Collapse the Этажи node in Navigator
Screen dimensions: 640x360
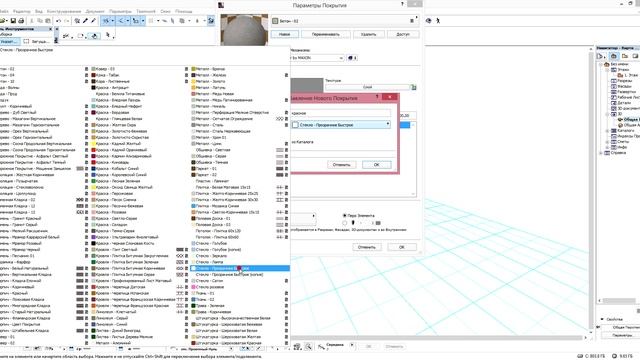point(607,70)
